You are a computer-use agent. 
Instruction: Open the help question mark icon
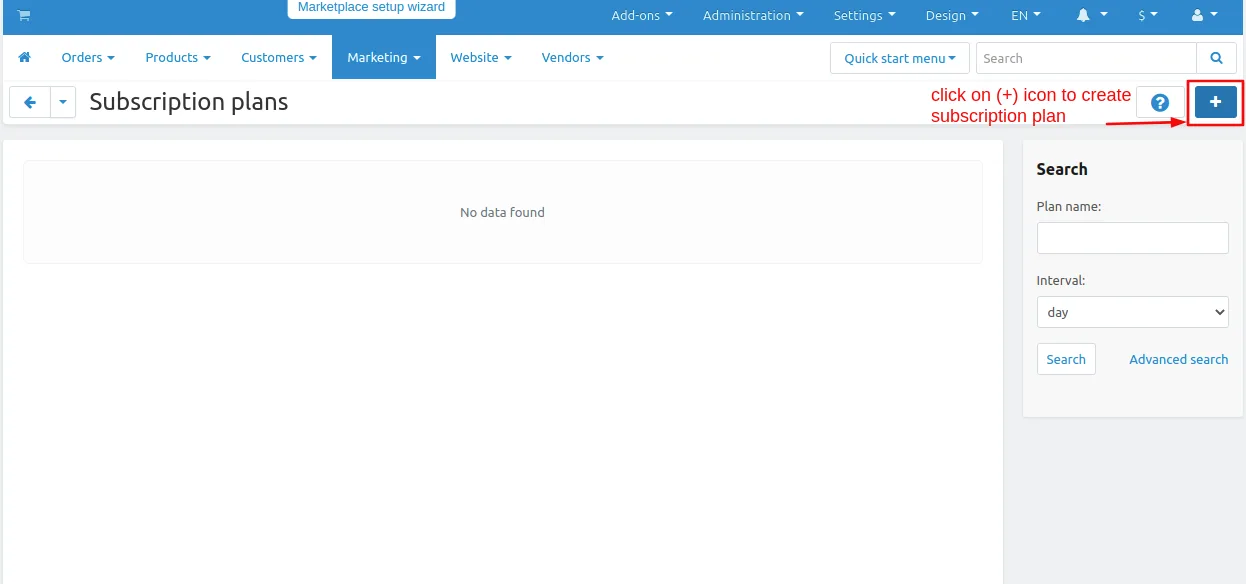point(1160,102)
